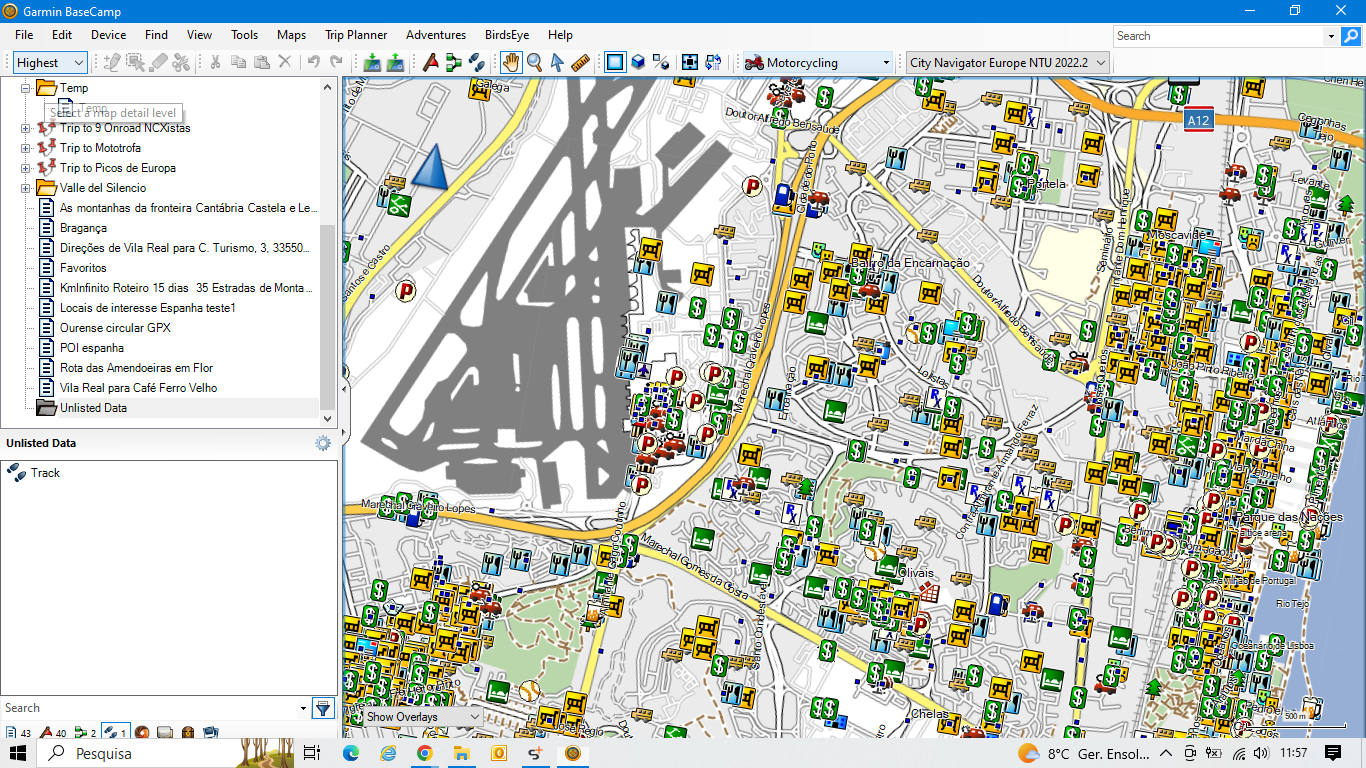Open the Motorcycling activity profile dropdown
The width and height of the screenshot is (1366, 768).
click(x=817, y=62)
